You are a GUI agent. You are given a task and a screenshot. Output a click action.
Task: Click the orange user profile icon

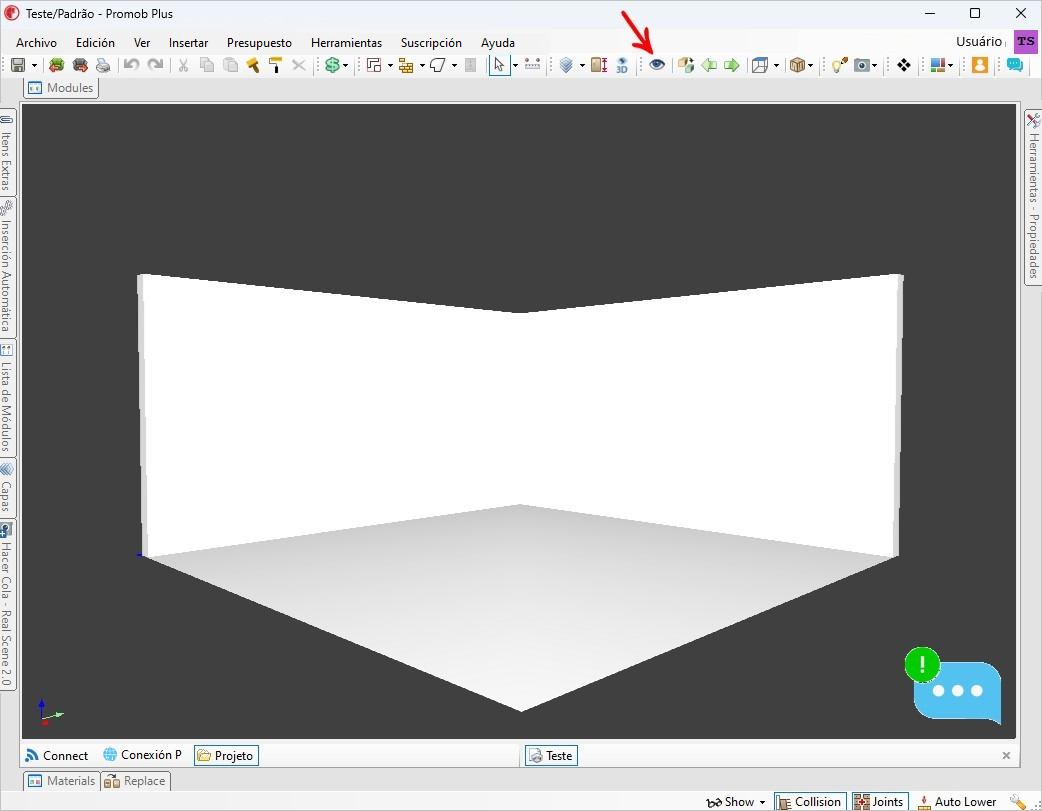[980, 65]
